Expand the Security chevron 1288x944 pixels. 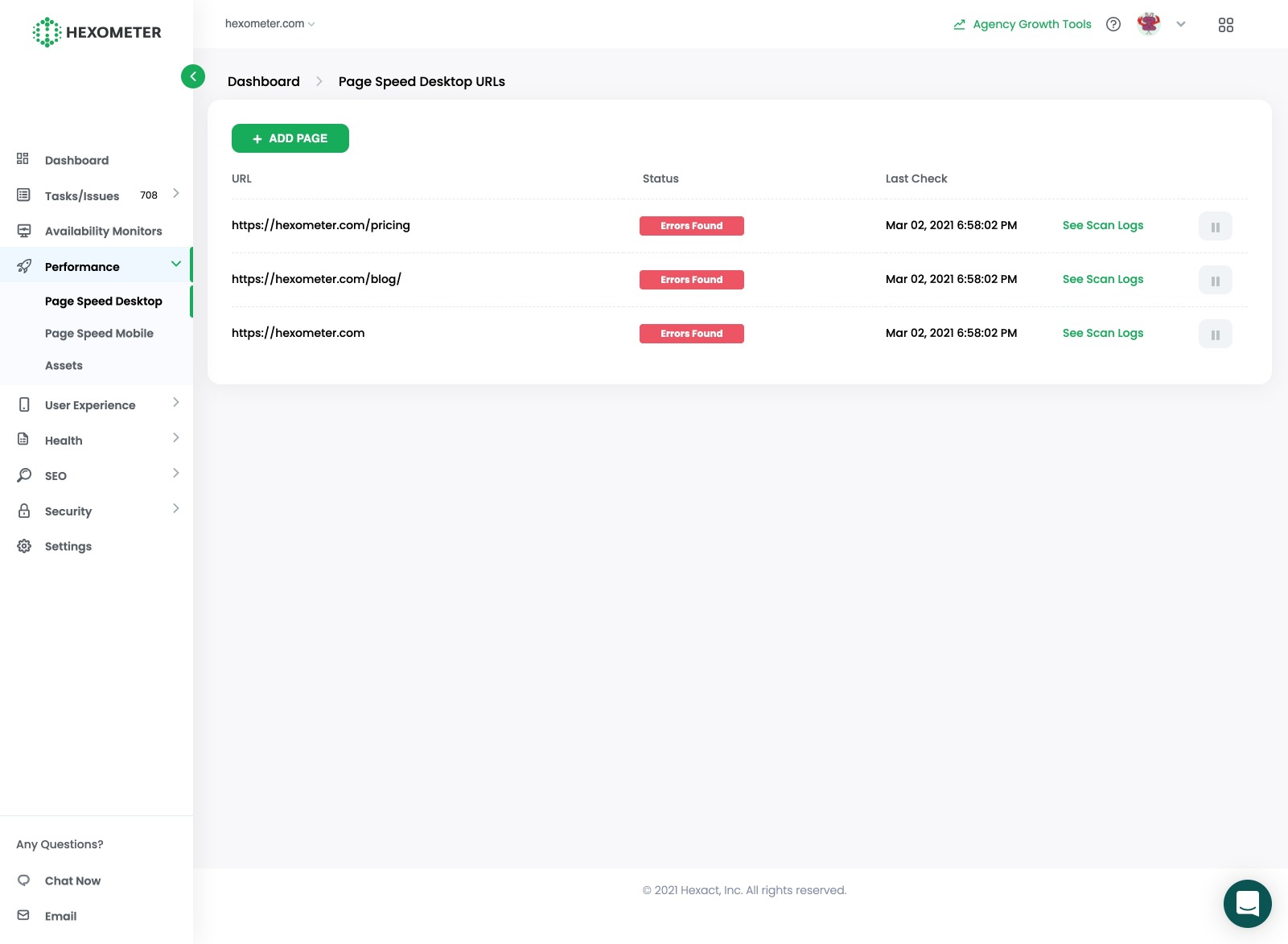(176, 509)
